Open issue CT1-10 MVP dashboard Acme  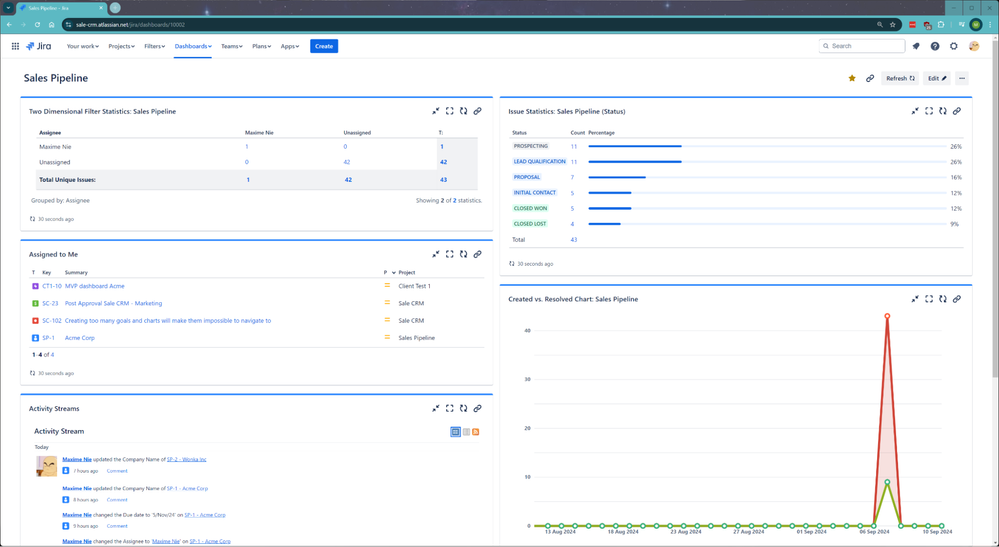click(94, 287)
